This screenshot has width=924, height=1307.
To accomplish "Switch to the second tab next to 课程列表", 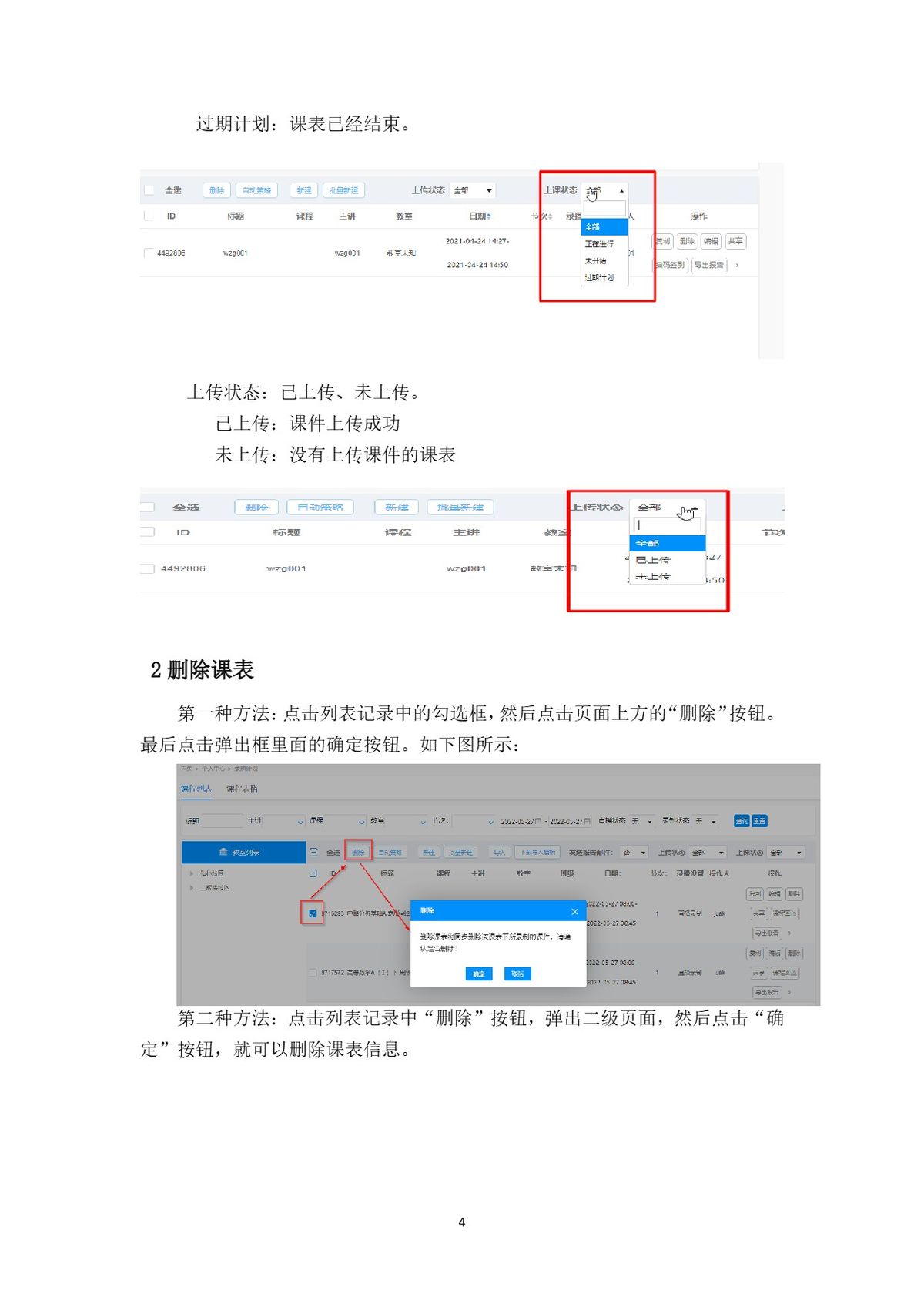I will click(x=242, y=789).
